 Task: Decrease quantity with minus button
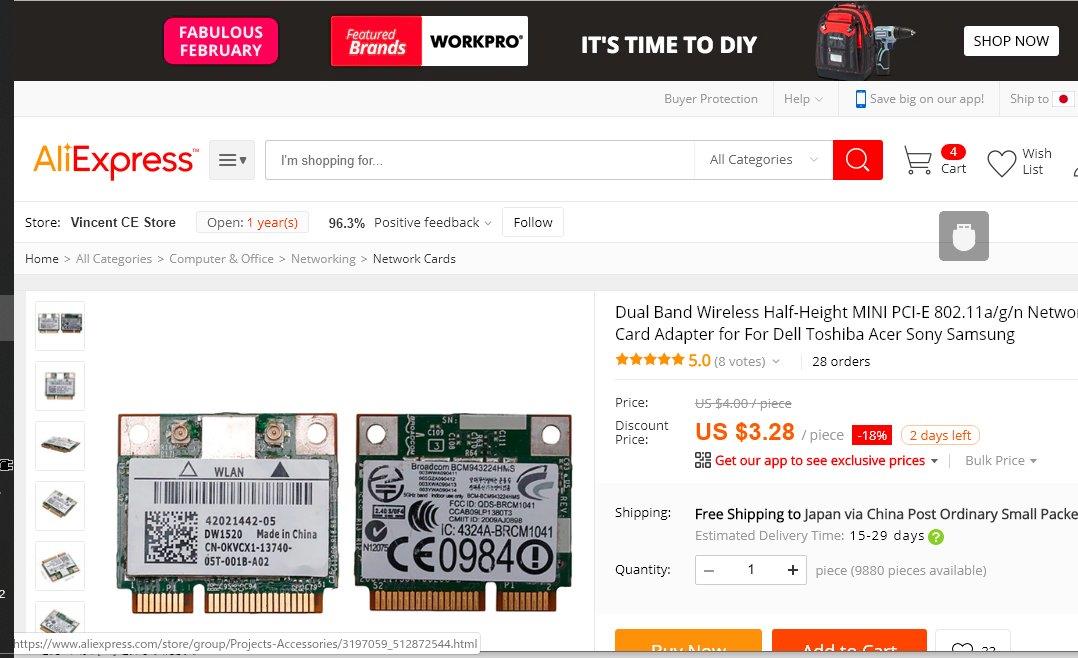point(709,570)
